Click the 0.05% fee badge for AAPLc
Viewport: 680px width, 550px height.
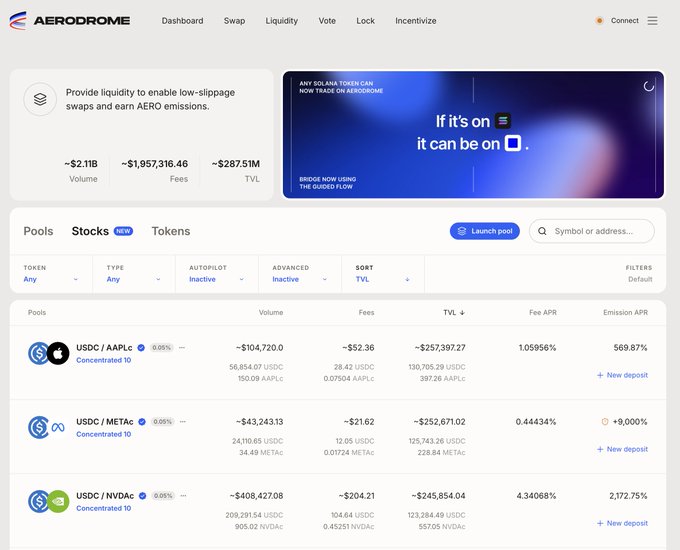pyautogui.click(x=161, y=347)
